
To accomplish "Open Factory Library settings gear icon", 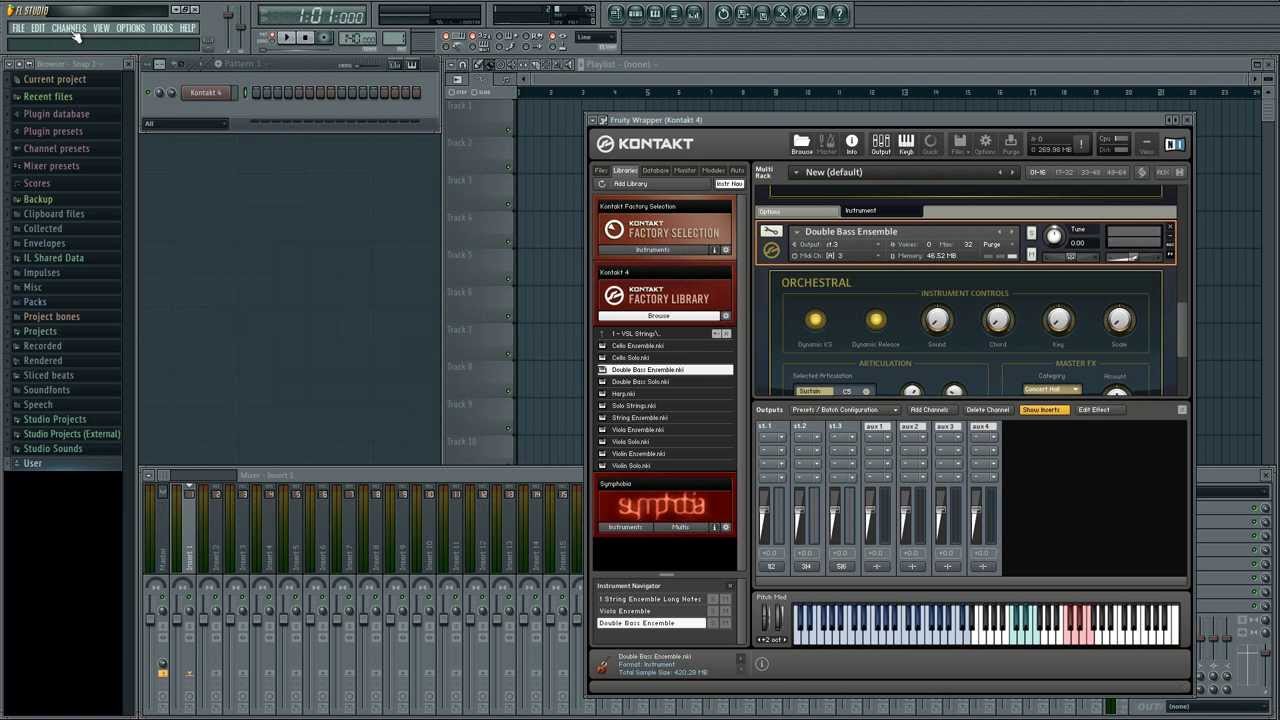I will (726, 316).
